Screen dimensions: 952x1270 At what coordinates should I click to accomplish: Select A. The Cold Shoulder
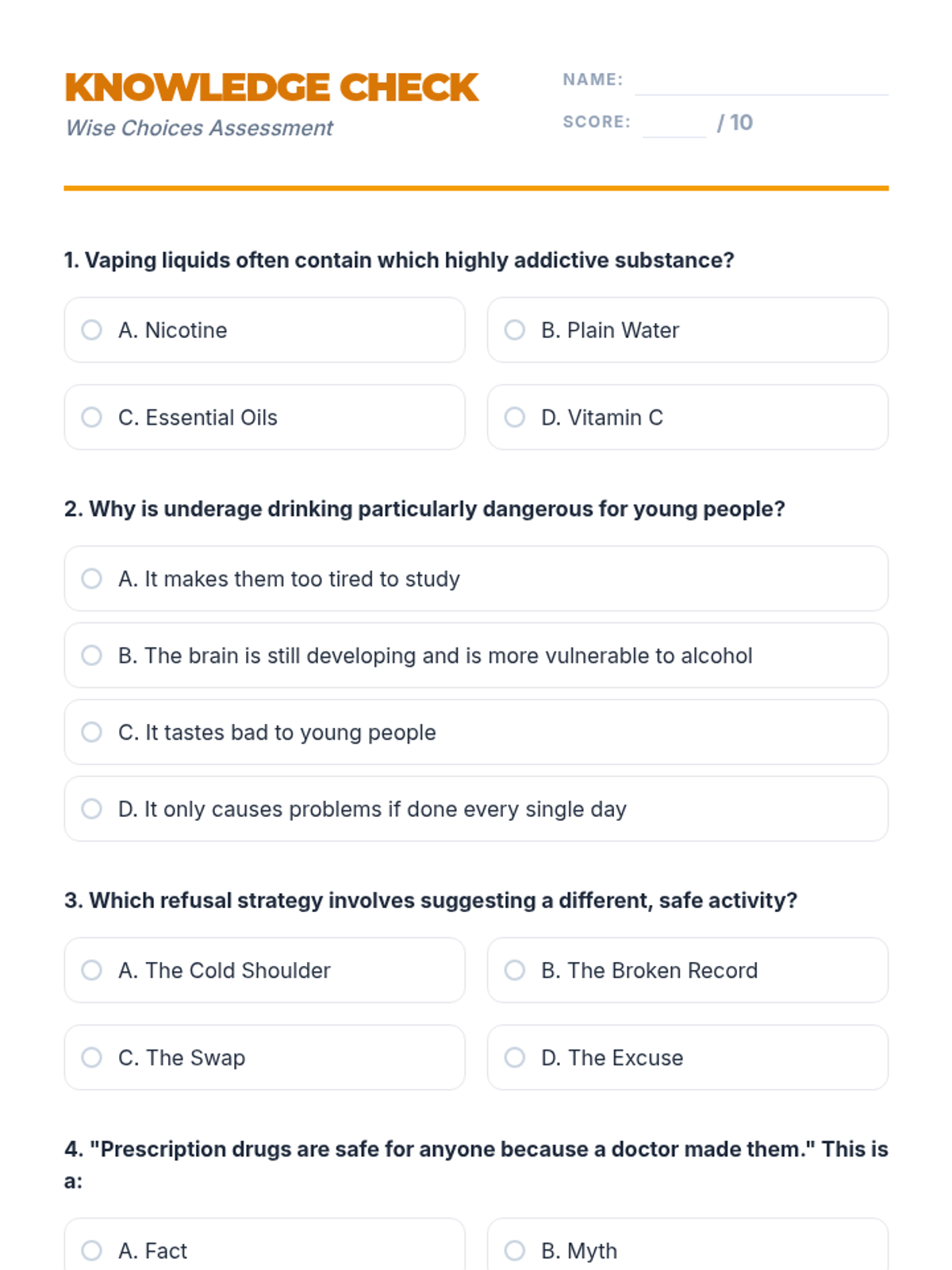pos(264,970)
